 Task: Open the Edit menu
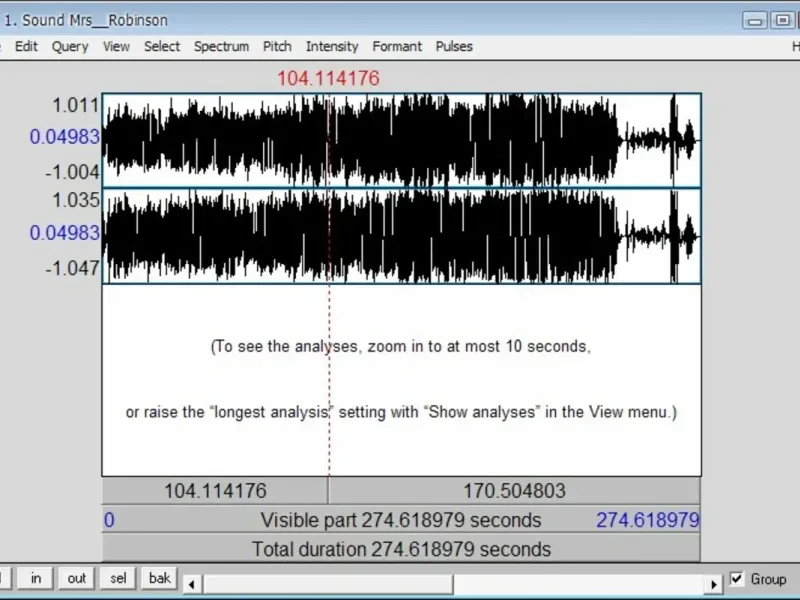tap(26, 46)
